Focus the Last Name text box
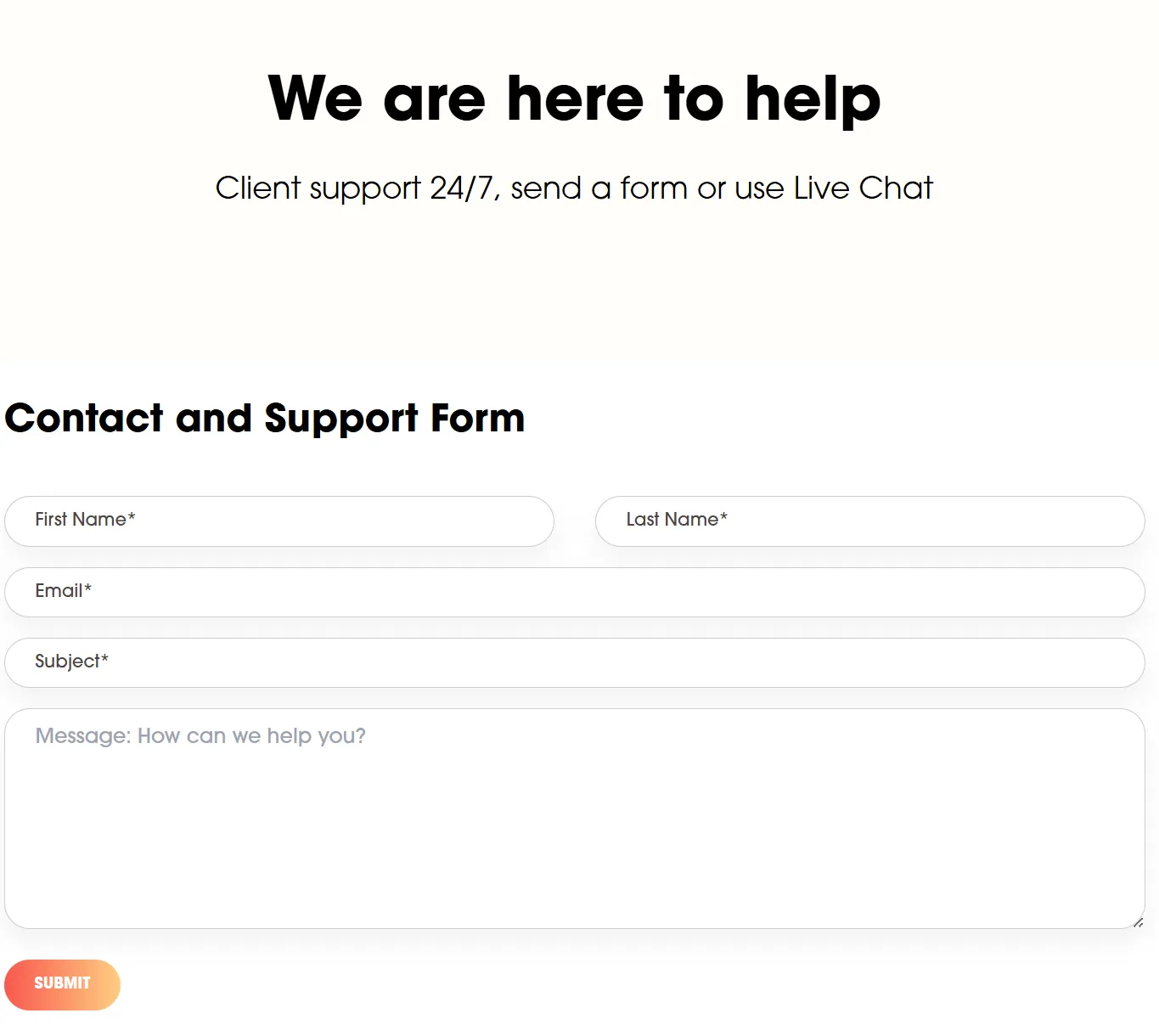The height and width of the screenshot is (1036, 1159). coord(869,521)
